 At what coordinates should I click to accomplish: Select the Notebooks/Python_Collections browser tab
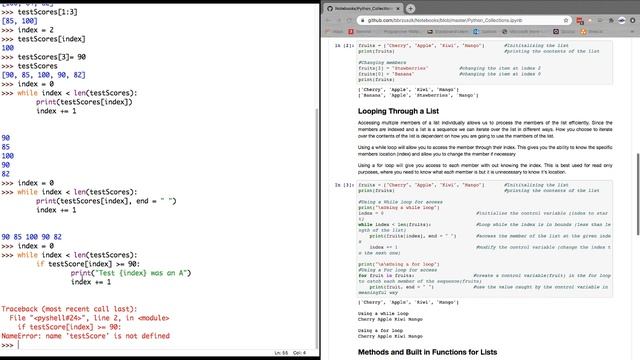(x=364, y=8)
